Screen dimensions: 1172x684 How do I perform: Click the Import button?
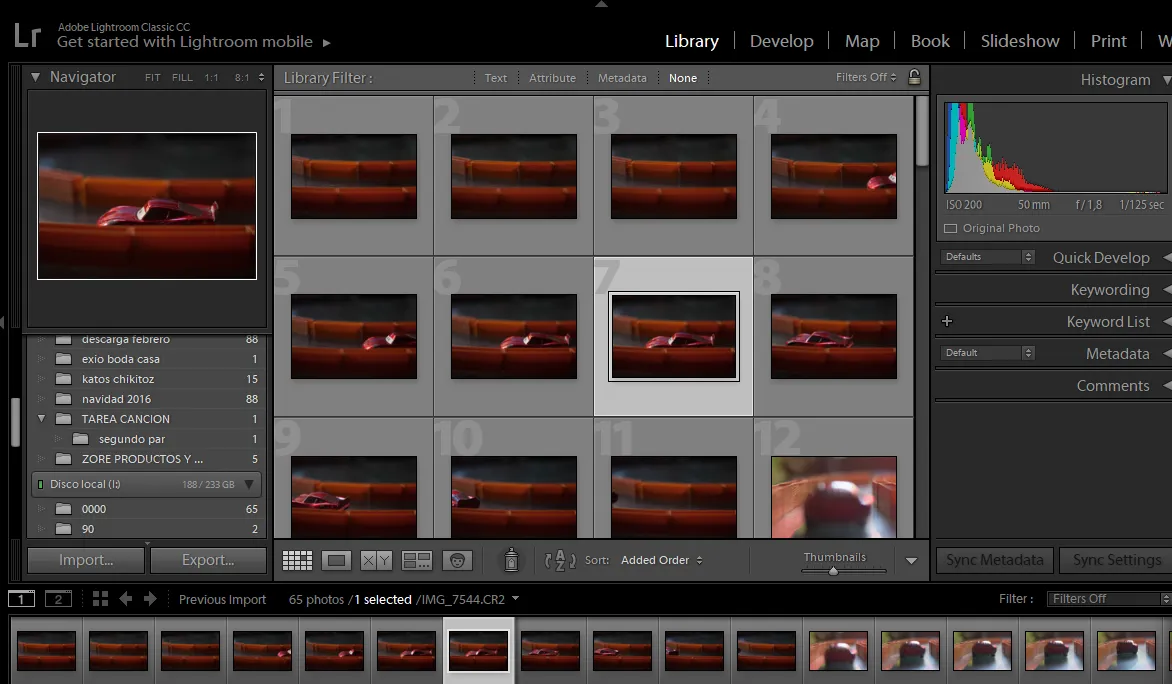[86, 560]
